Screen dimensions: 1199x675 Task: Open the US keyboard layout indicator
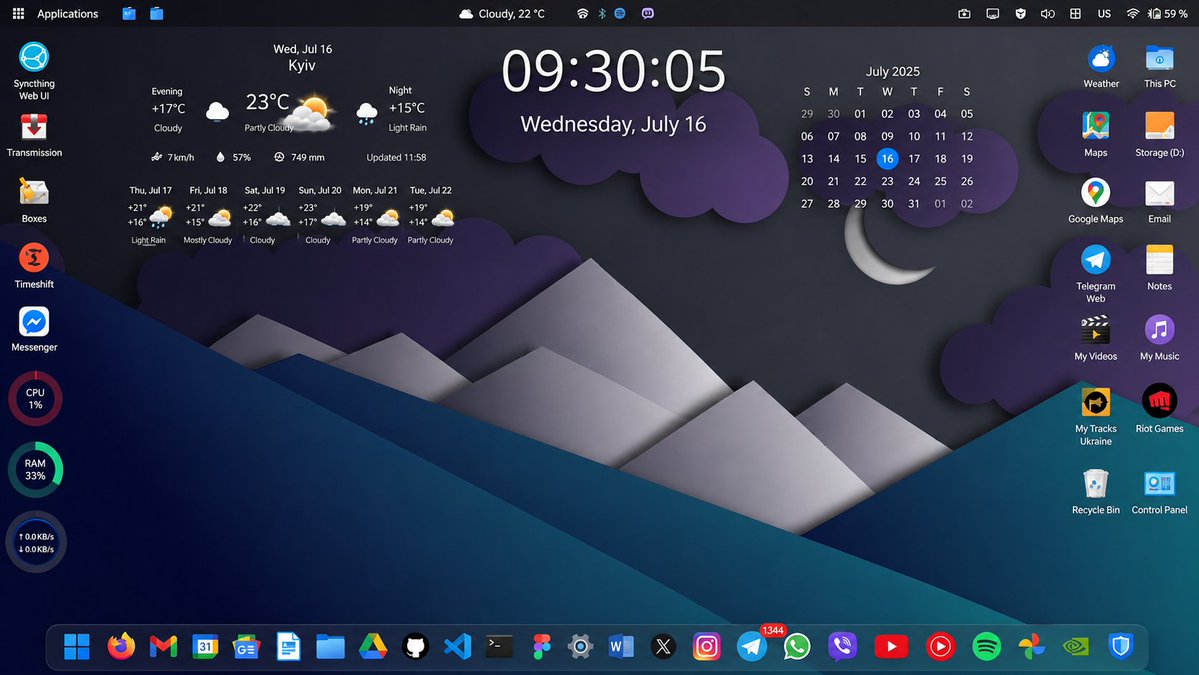click(1104, 14)
